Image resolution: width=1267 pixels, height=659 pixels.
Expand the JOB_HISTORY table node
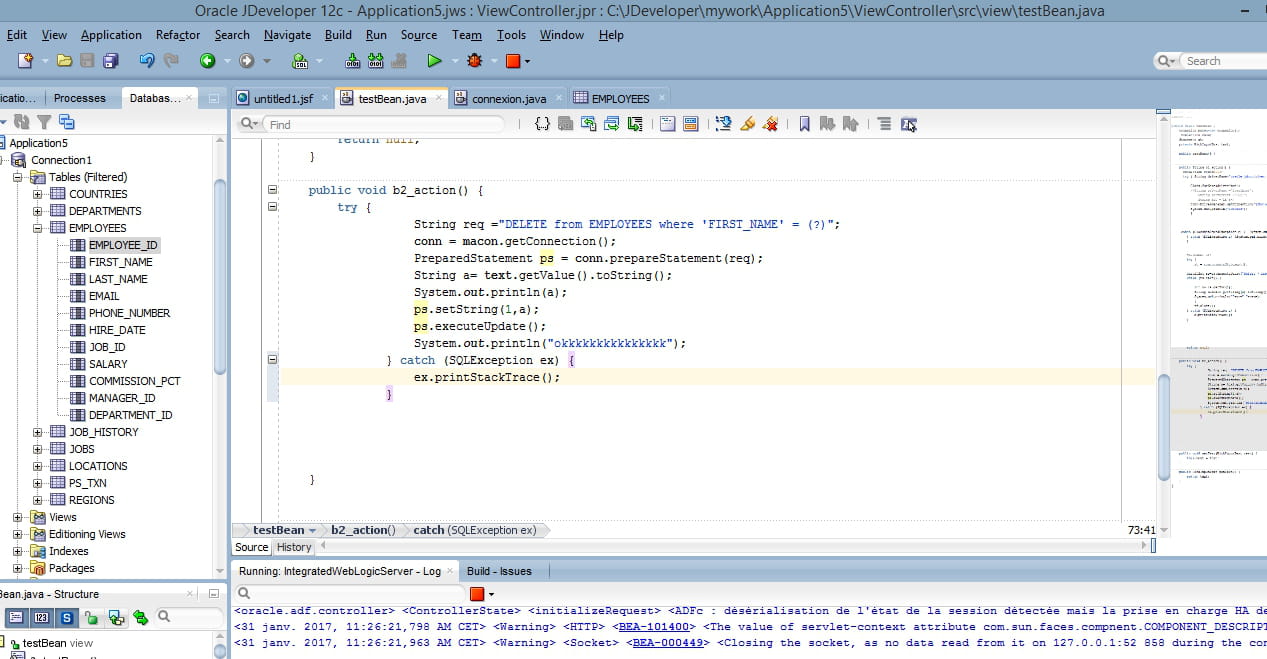38,432
